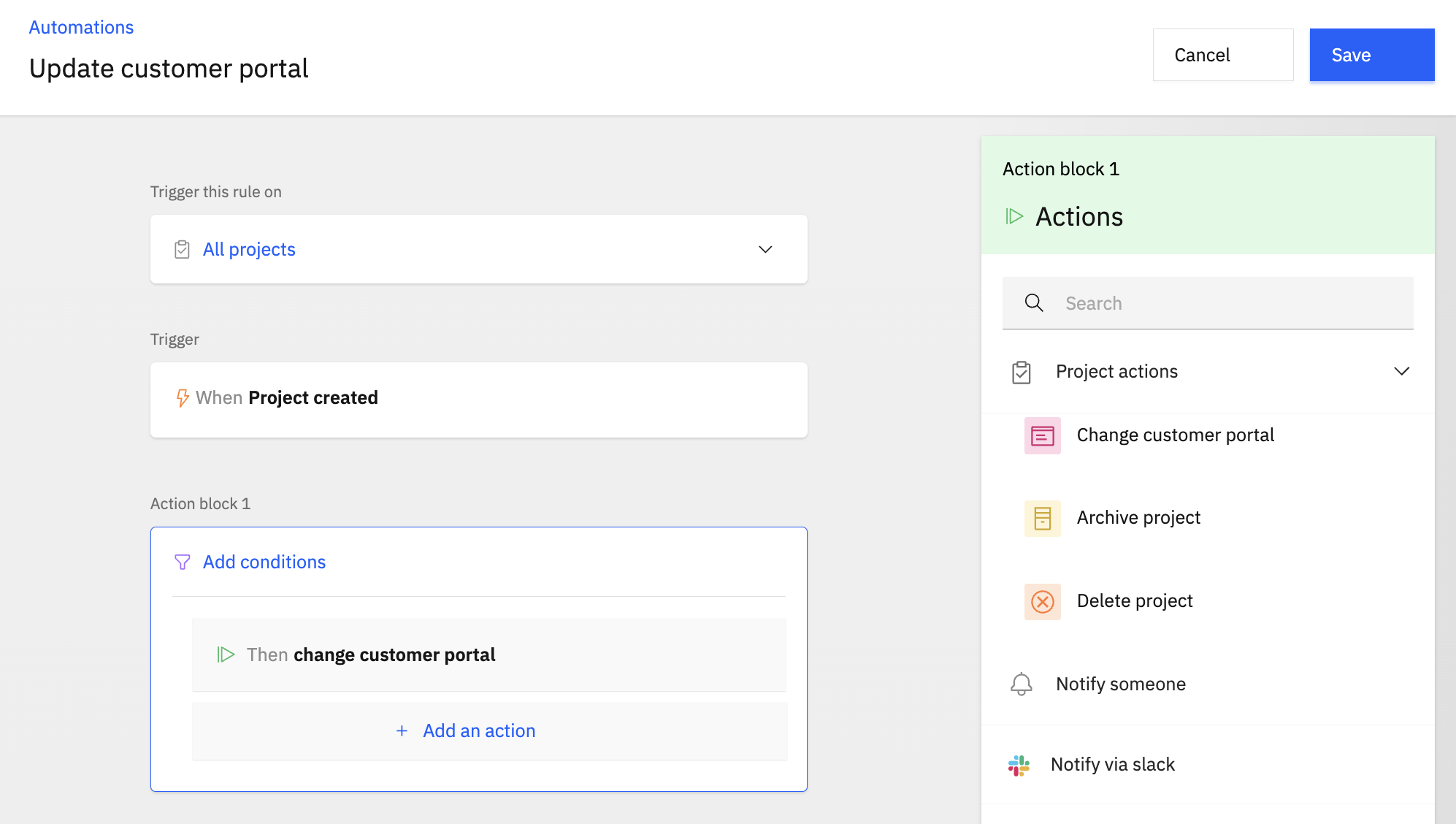This screenshot has width=1456, height=824.
Task: Click the purple filter funnel icon
Action: [x=183, y=562]
